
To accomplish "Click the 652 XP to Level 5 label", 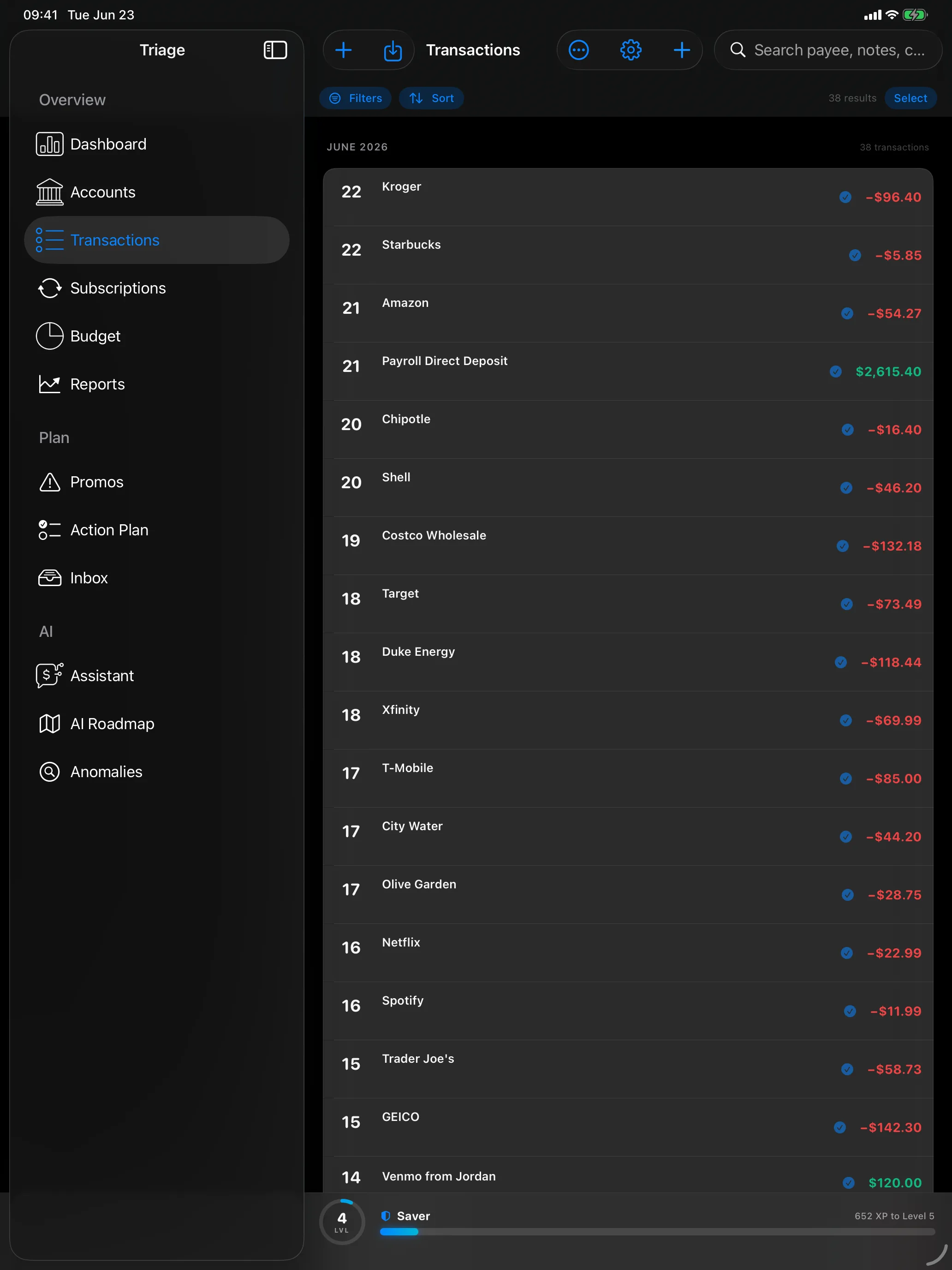I will click(x=894, y=1216).
